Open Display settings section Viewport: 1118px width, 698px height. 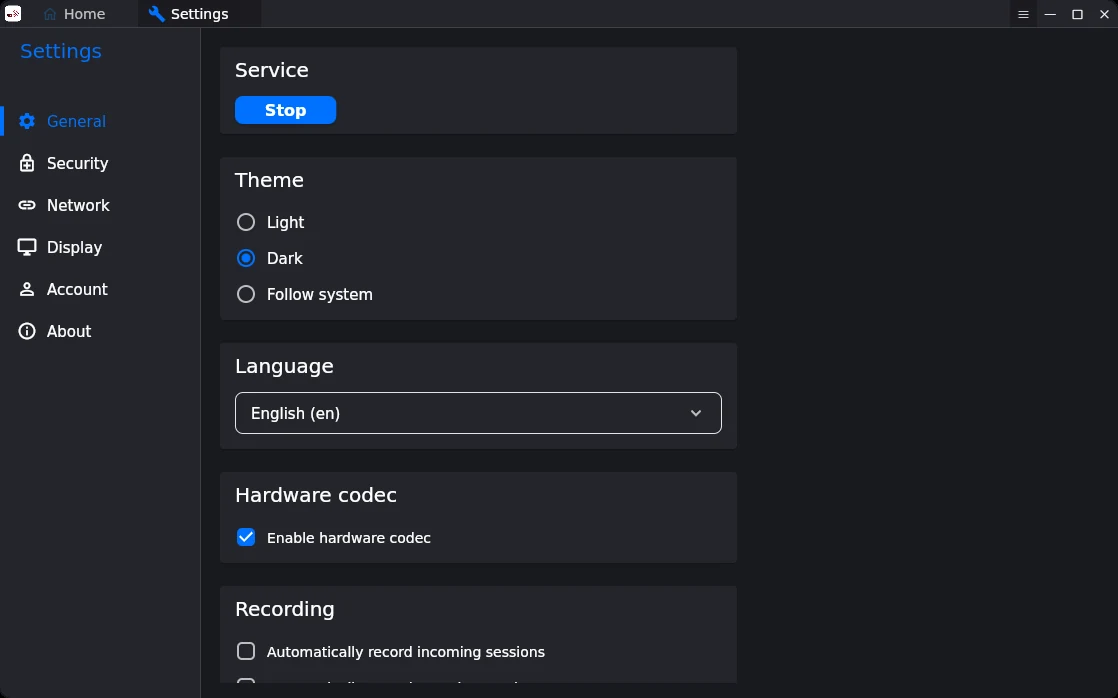point(100,247)
